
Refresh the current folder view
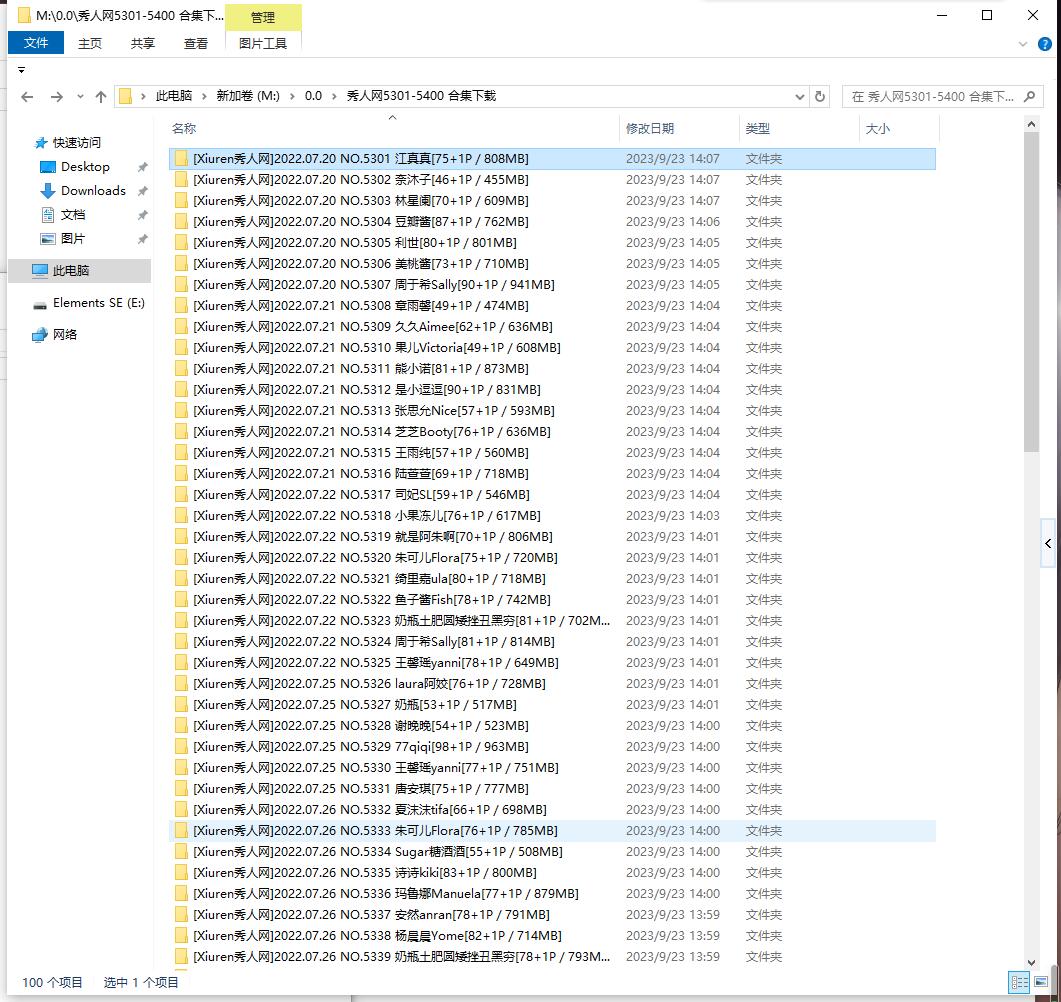pos(819,96)
